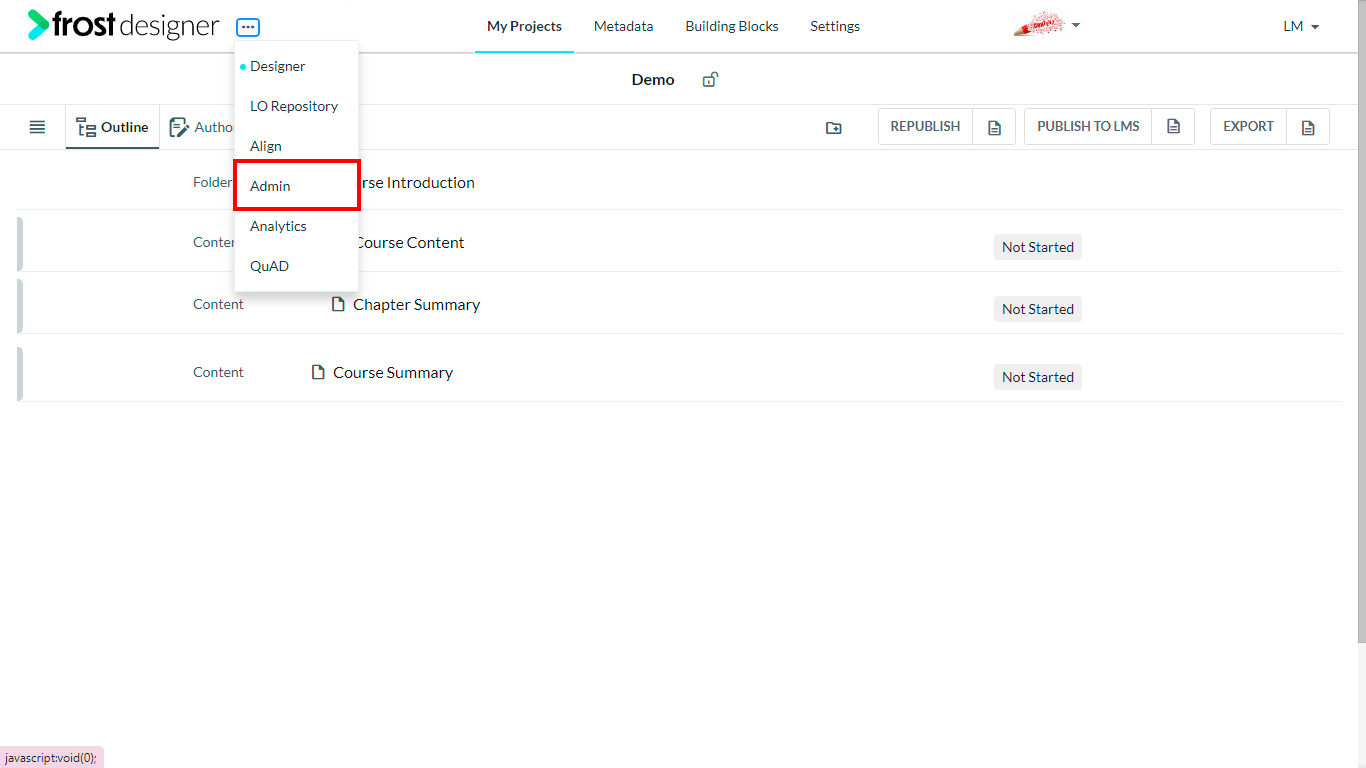
Task: Open the three-dot app switcher menu
Action: (248, 28)
